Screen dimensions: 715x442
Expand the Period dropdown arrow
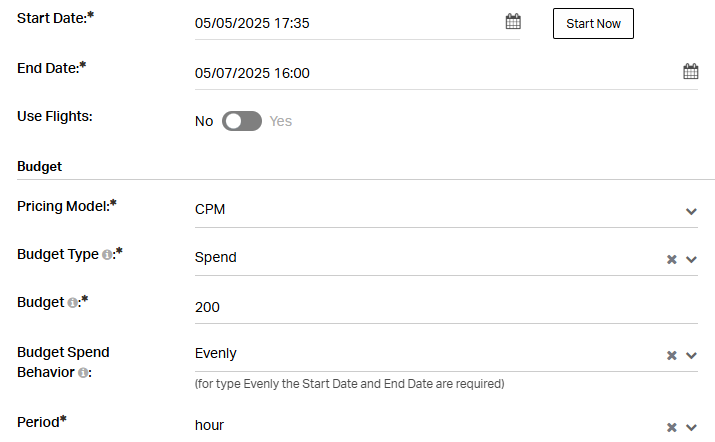pos(691,427)
